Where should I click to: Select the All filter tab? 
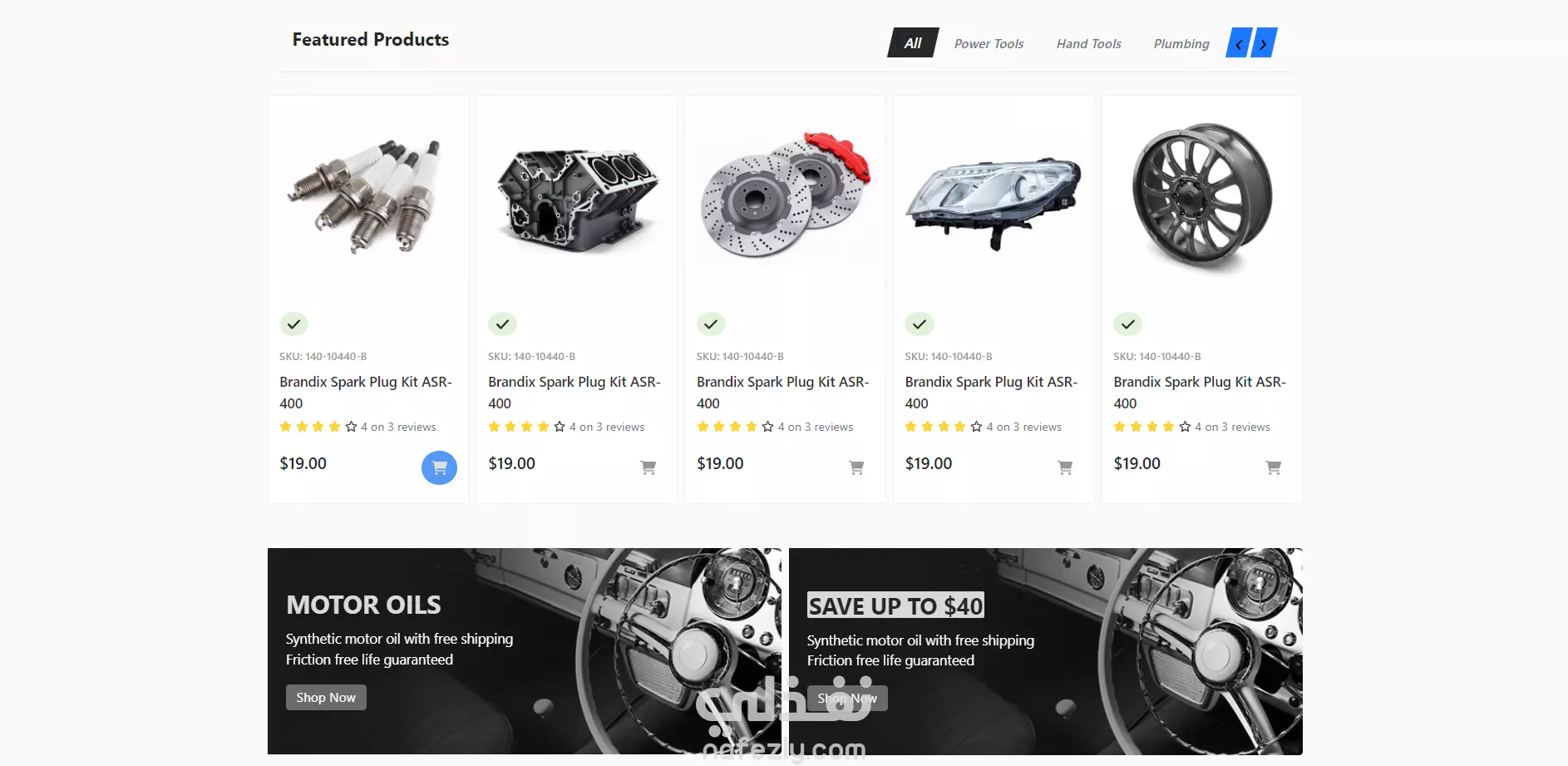913,43
